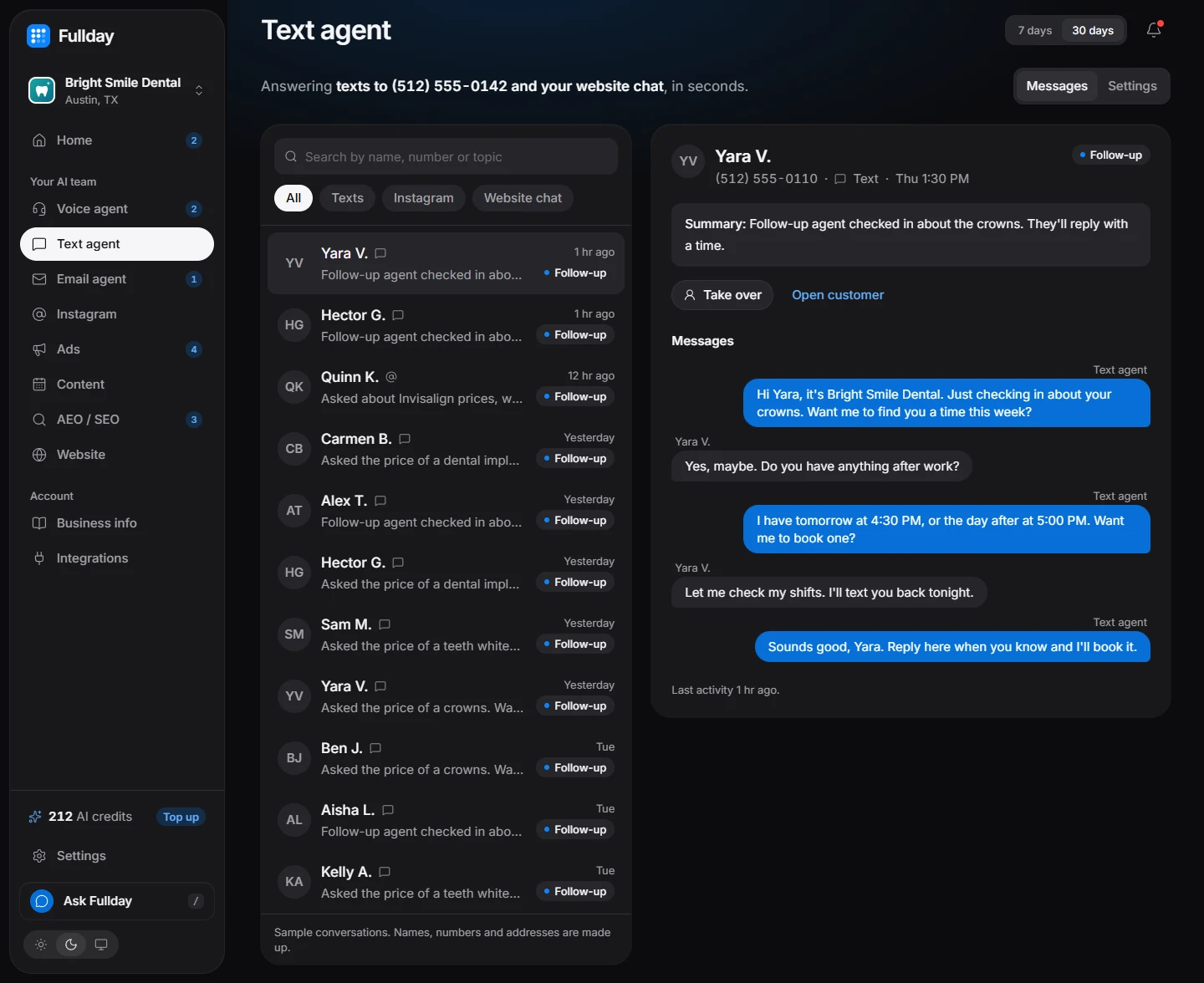1204x983 pixels.
Task: Switch to the Messages tab
Action: (x=1057, y=86)
